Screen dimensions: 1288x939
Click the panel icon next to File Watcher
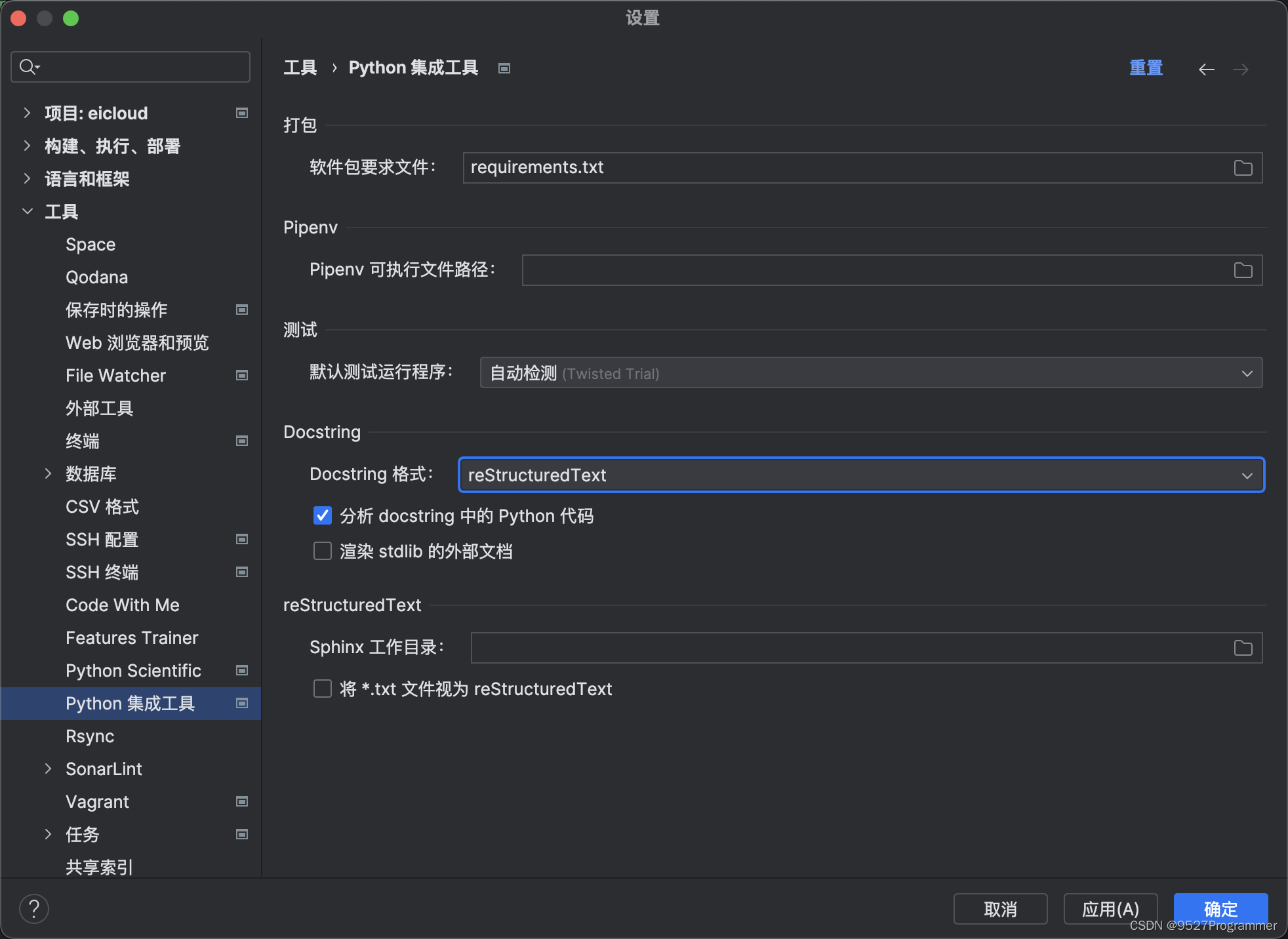(241, 375)
